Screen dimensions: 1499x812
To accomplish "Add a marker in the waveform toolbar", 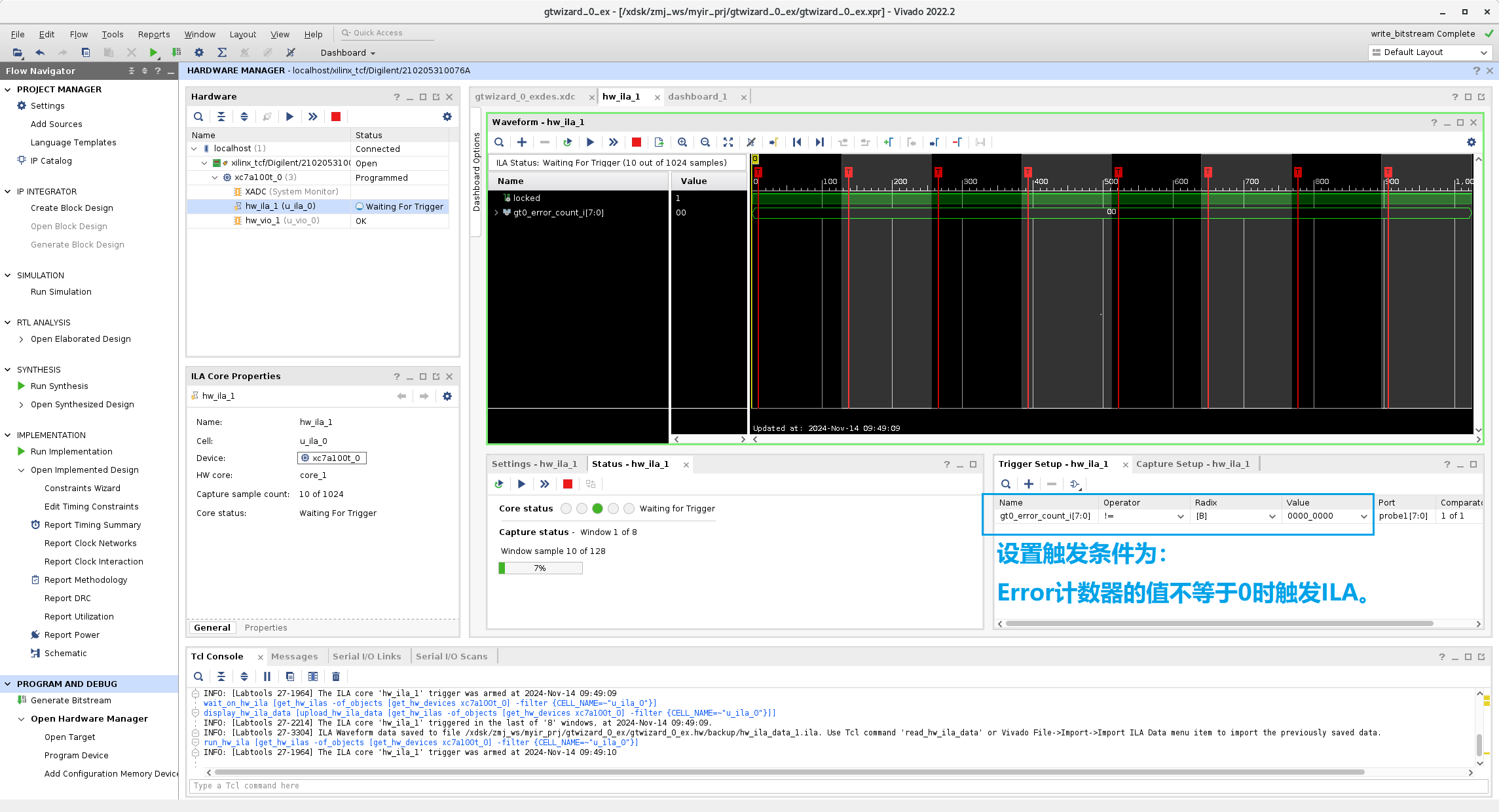I will 889,142.
